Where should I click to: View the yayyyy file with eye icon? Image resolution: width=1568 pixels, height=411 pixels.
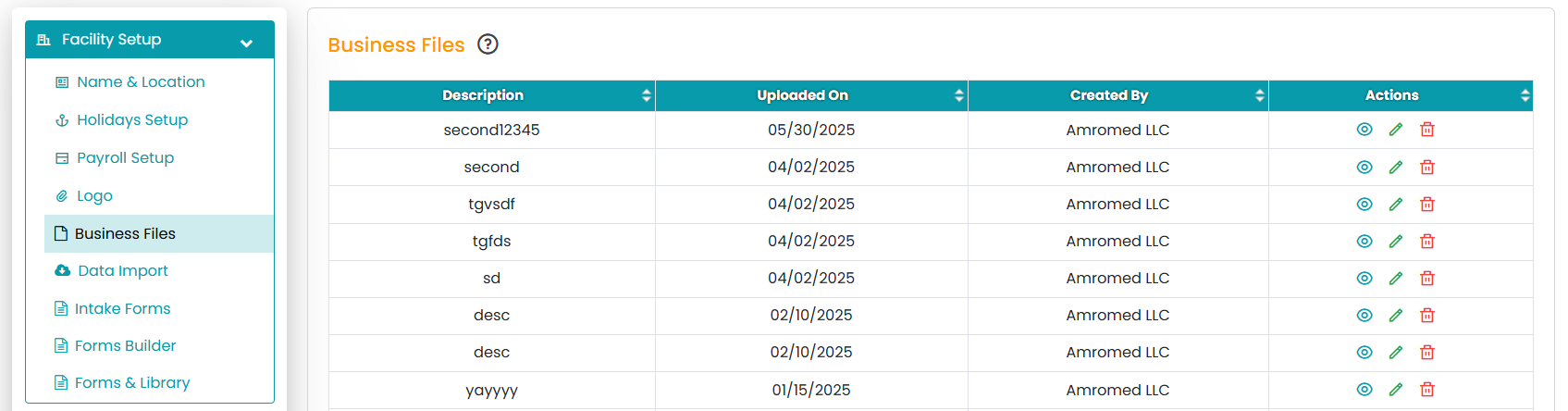point(1364,390)
